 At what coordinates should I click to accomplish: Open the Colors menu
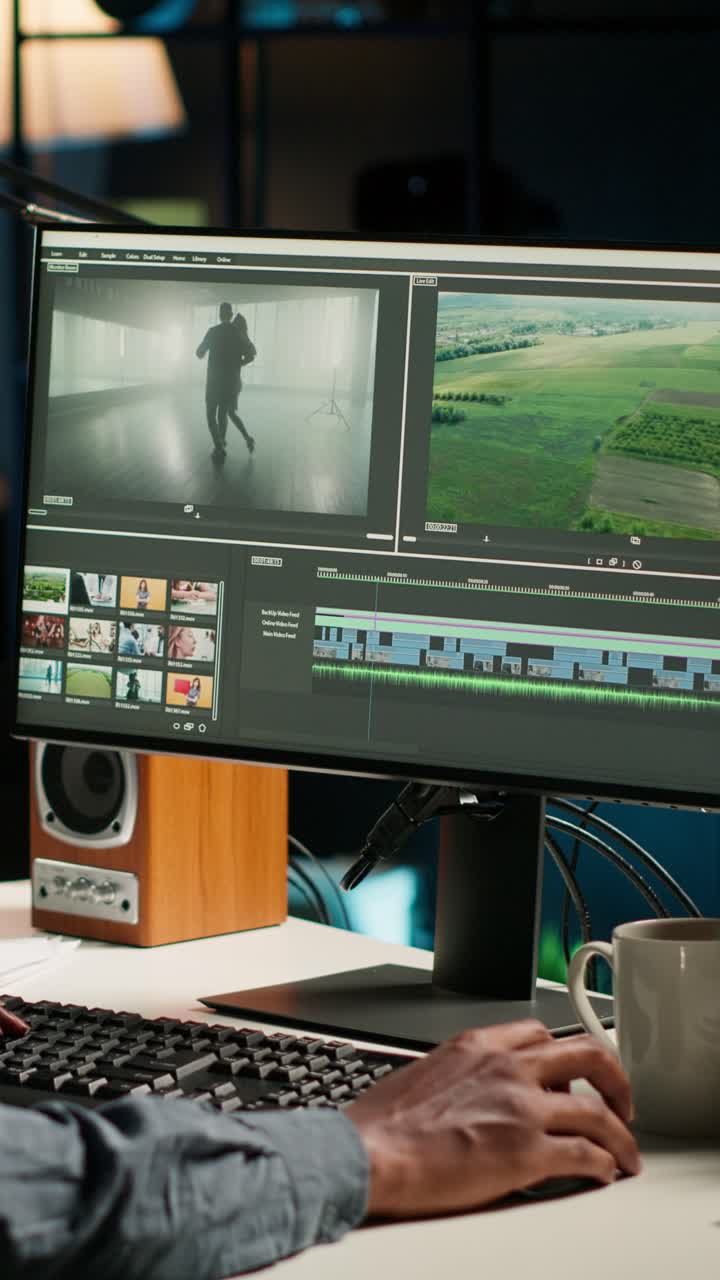(132, 257)
